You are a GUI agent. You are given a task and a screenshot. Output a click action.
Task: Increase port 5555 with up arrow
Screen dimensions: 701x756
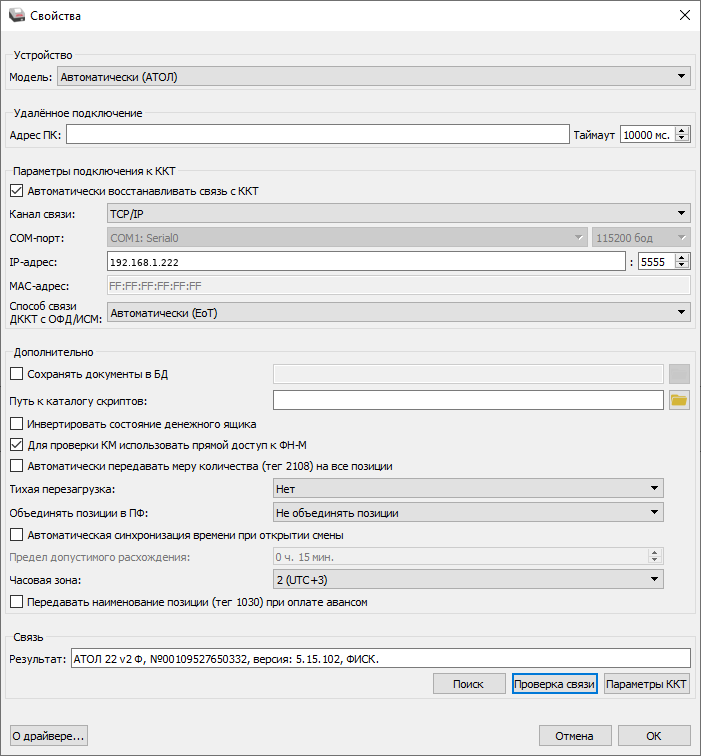click(x=682, y=257)
